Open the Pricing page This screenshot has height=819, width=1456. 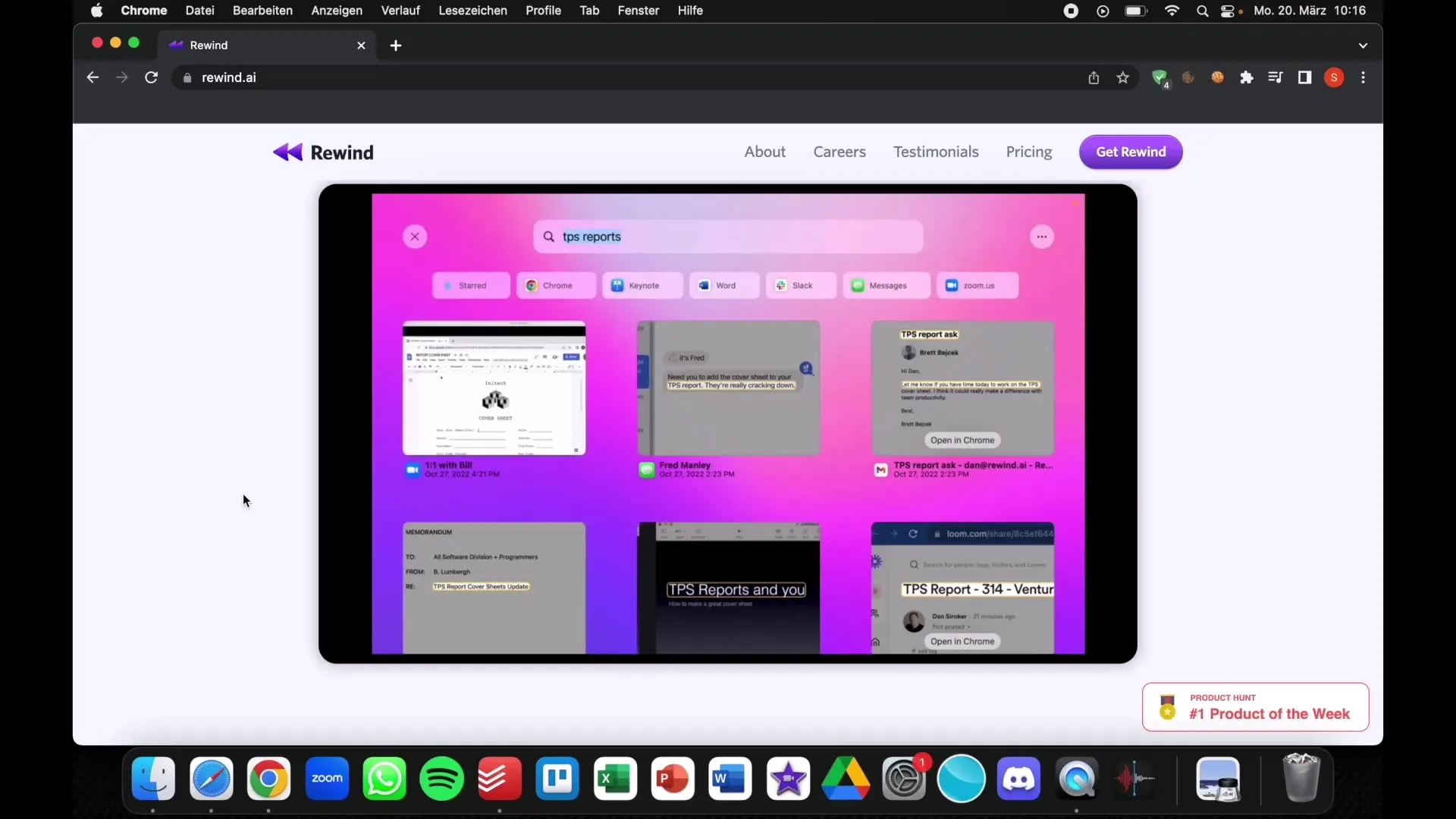(x=1029, y=152)
